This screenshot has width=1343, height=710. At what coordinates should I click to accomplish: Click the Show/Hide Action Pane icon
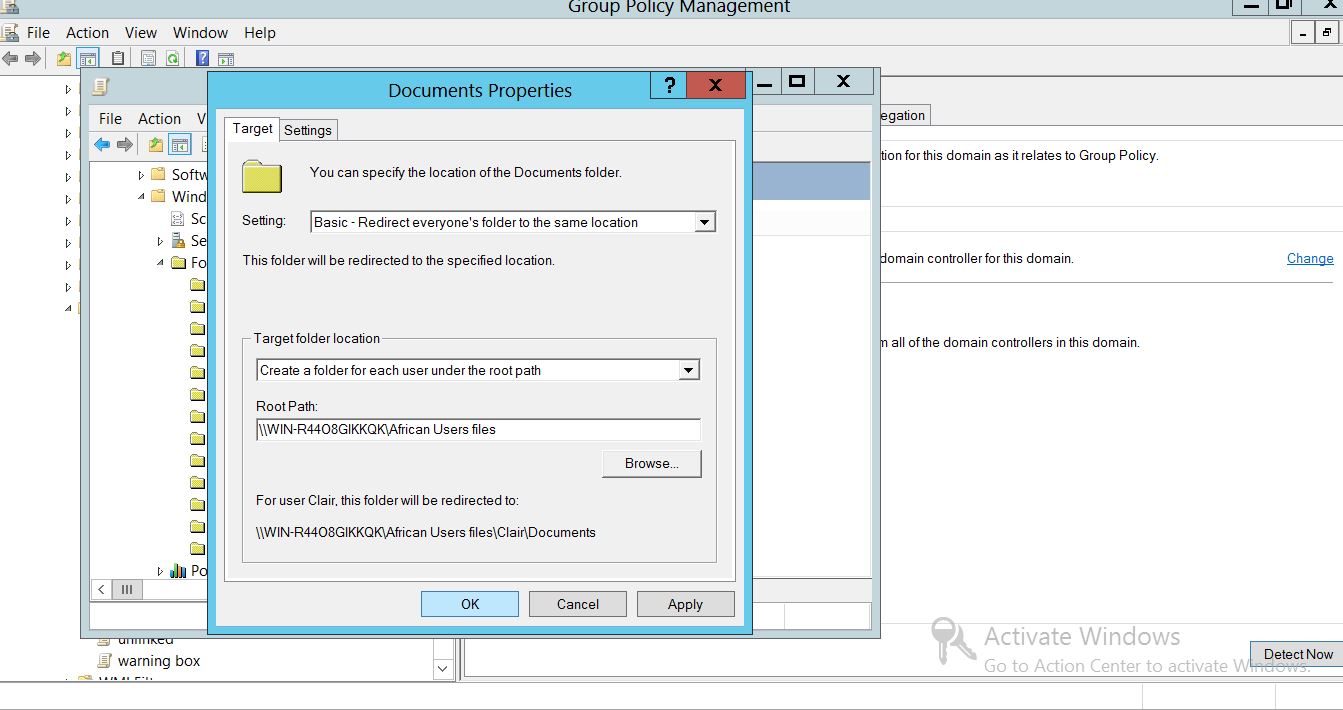click(226, 59)
